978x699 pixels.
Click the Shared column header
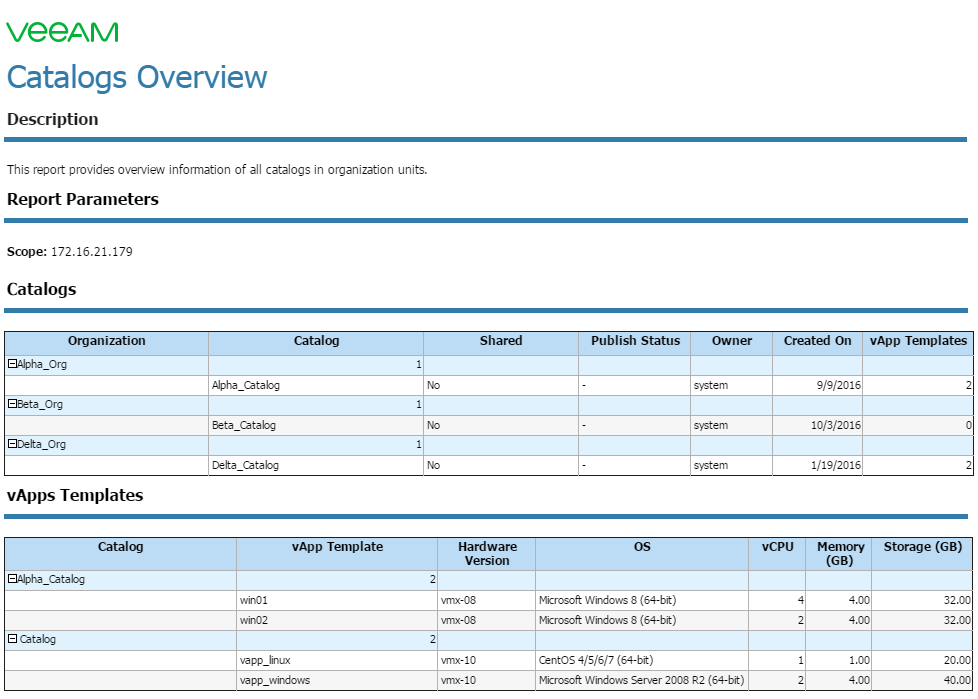501,341
